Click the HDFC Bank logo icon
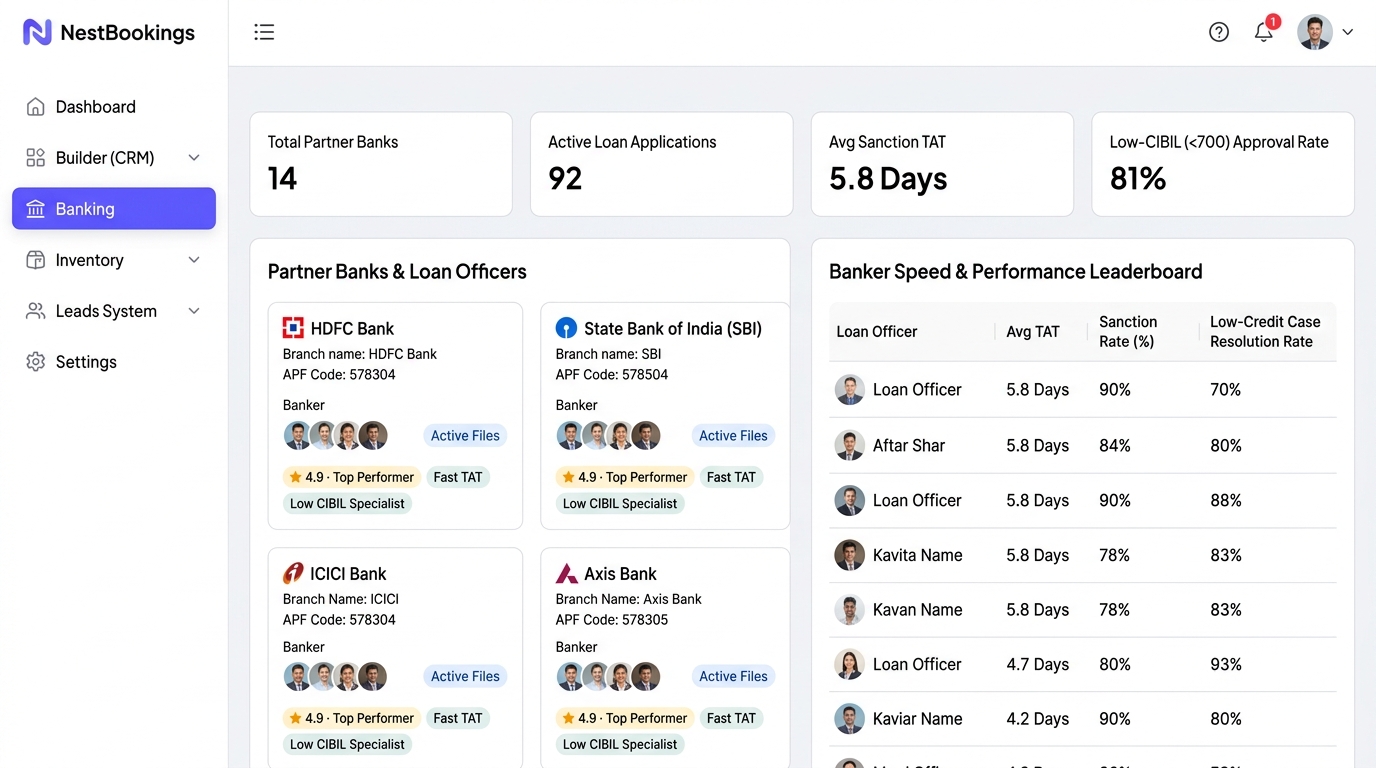Viewport: 1376px width, 768px height. 293,328
